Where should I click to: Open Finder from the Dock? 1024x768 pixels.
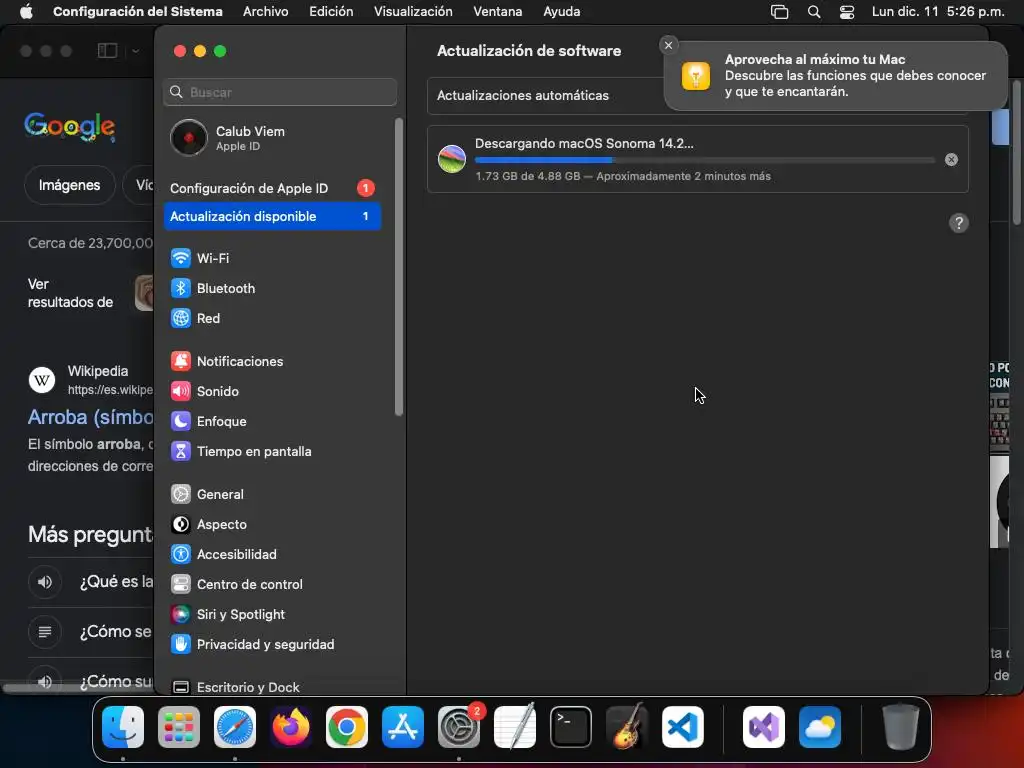(123, 727)
